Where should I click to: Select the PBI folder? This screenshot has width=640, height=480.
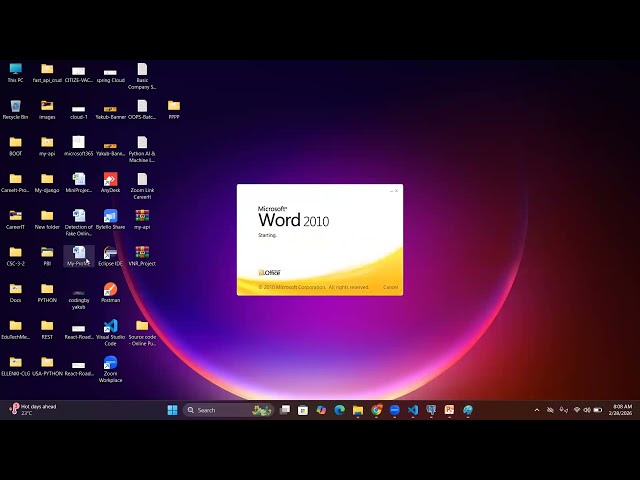(47, 256)
